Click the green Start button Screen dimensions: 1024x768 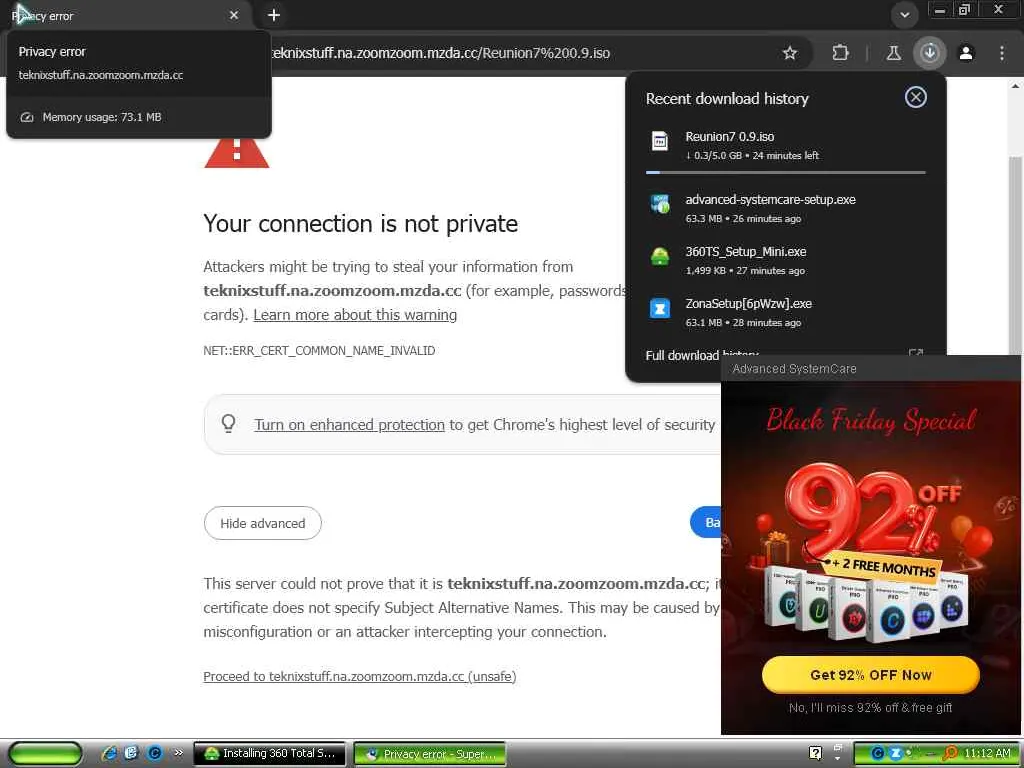tap(45, 754)
